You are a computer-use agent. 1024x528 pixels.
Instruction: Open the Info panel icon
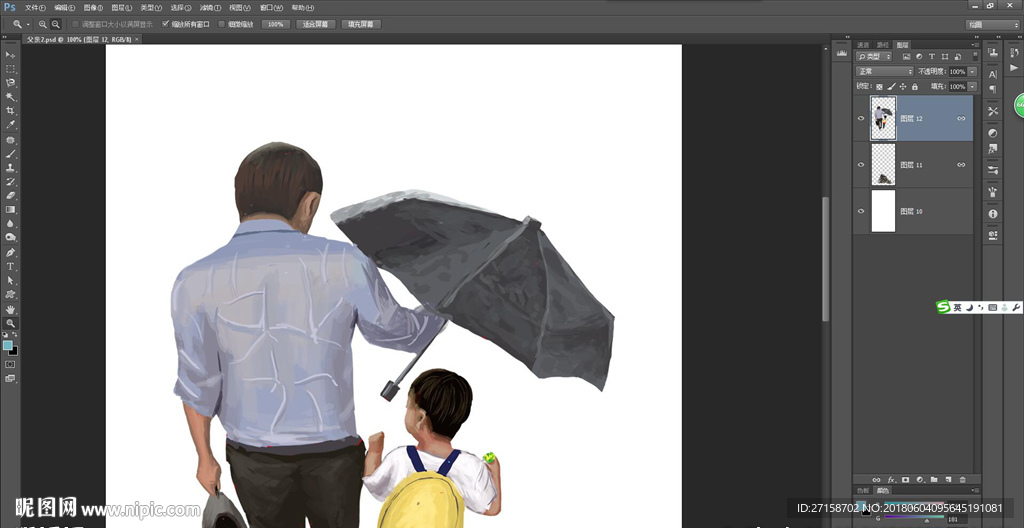click(993, 214)
